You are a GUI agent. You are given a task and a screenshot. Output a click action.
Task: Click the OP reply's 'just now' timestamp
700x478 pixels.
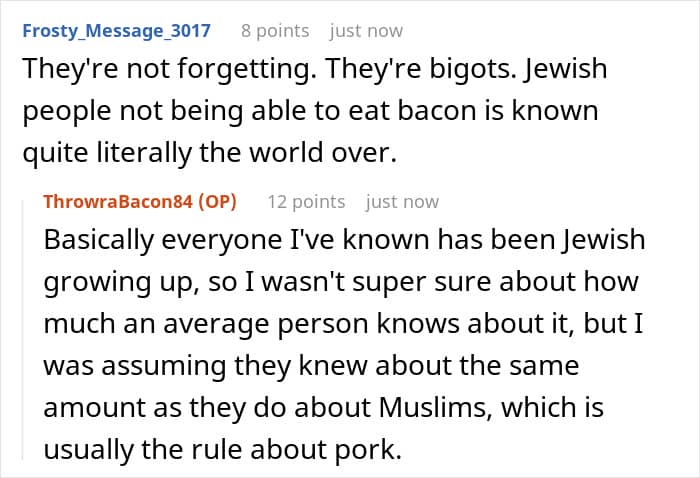click(402, 202)
